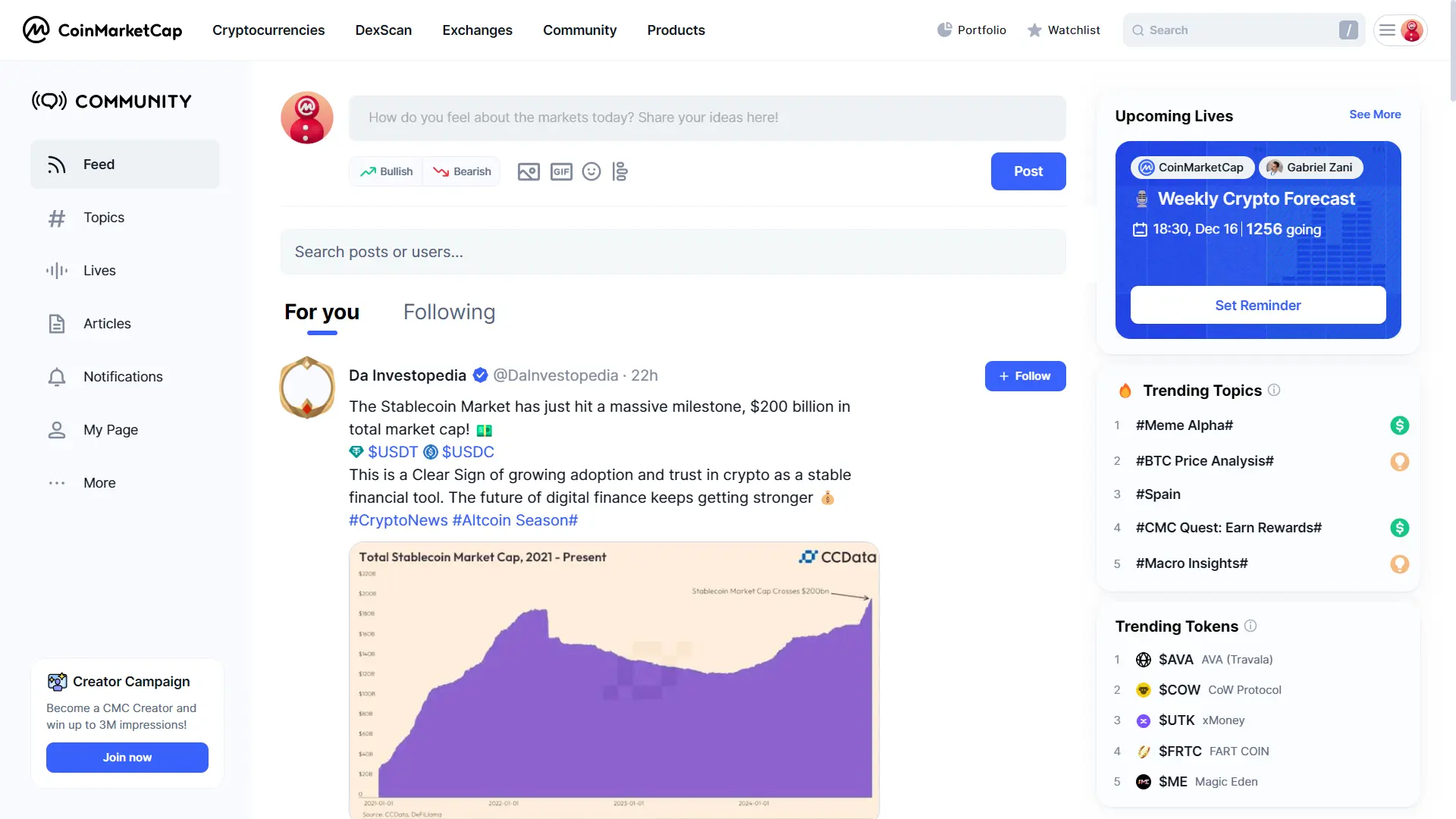
Task: Click the Lives sidebar icon
Action: pos(57,271)
